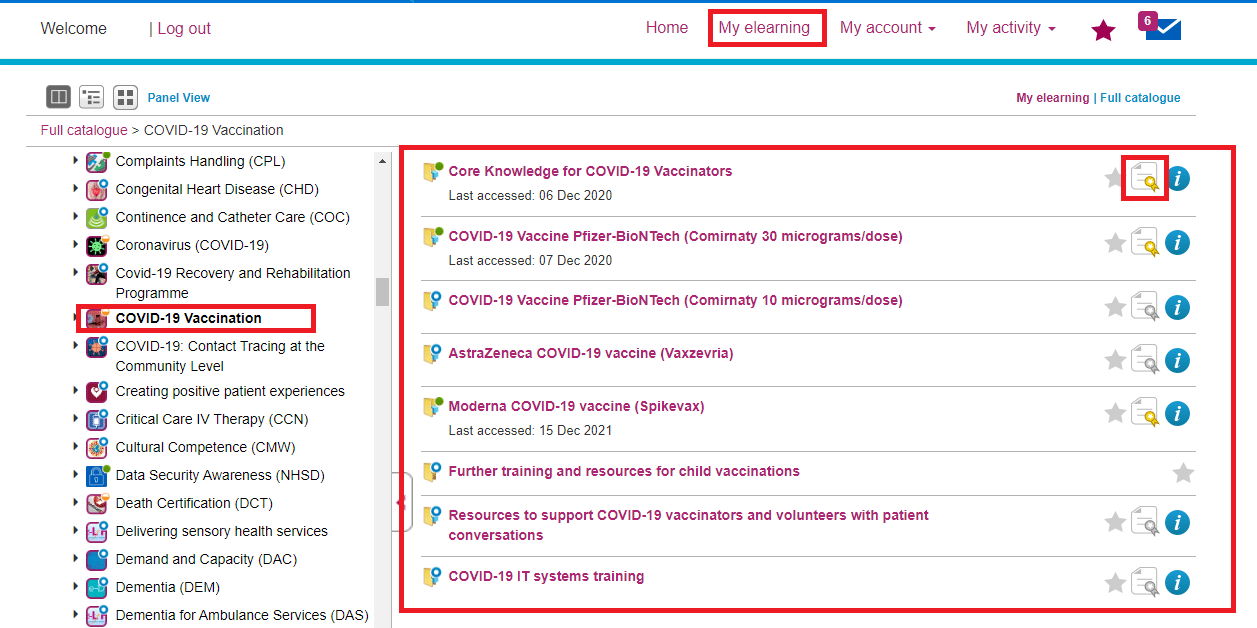Click Full catalogue in the breadcrumb

coord(84,130)
